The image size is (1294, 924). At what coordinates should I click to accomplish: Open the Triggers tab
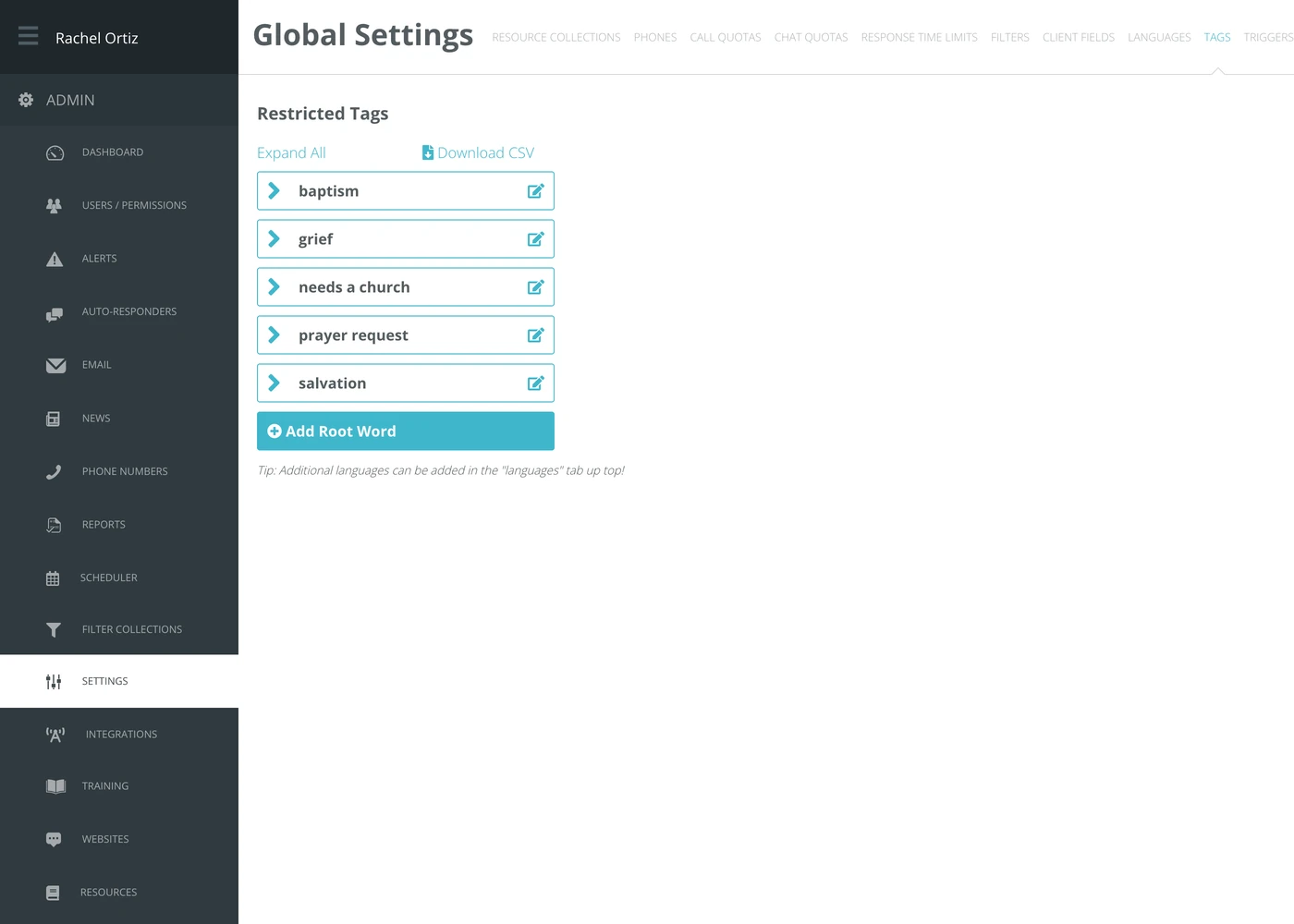click(1268, 38)
